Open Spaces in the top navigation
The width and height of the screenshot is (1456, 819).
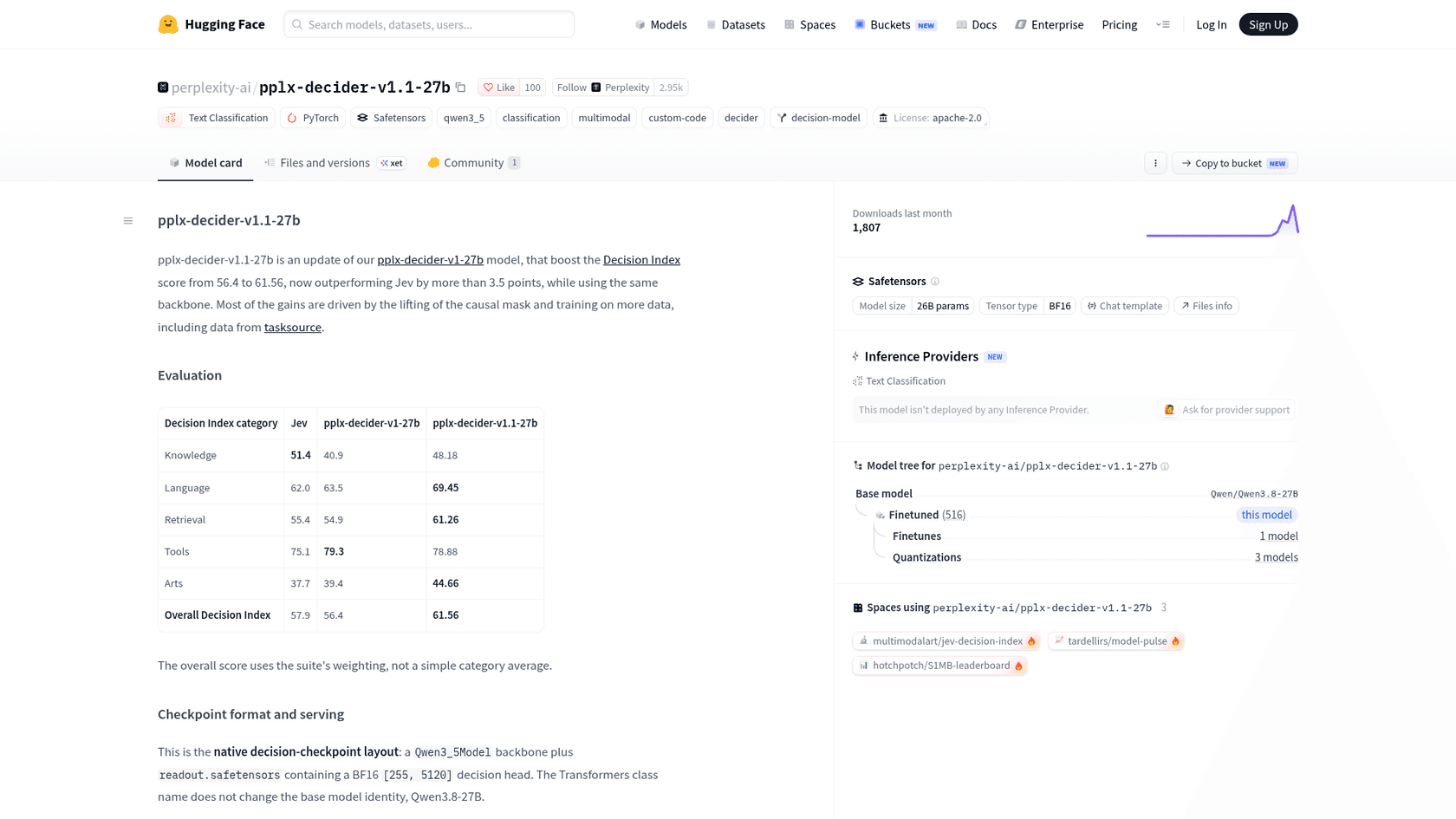(809, 24)
